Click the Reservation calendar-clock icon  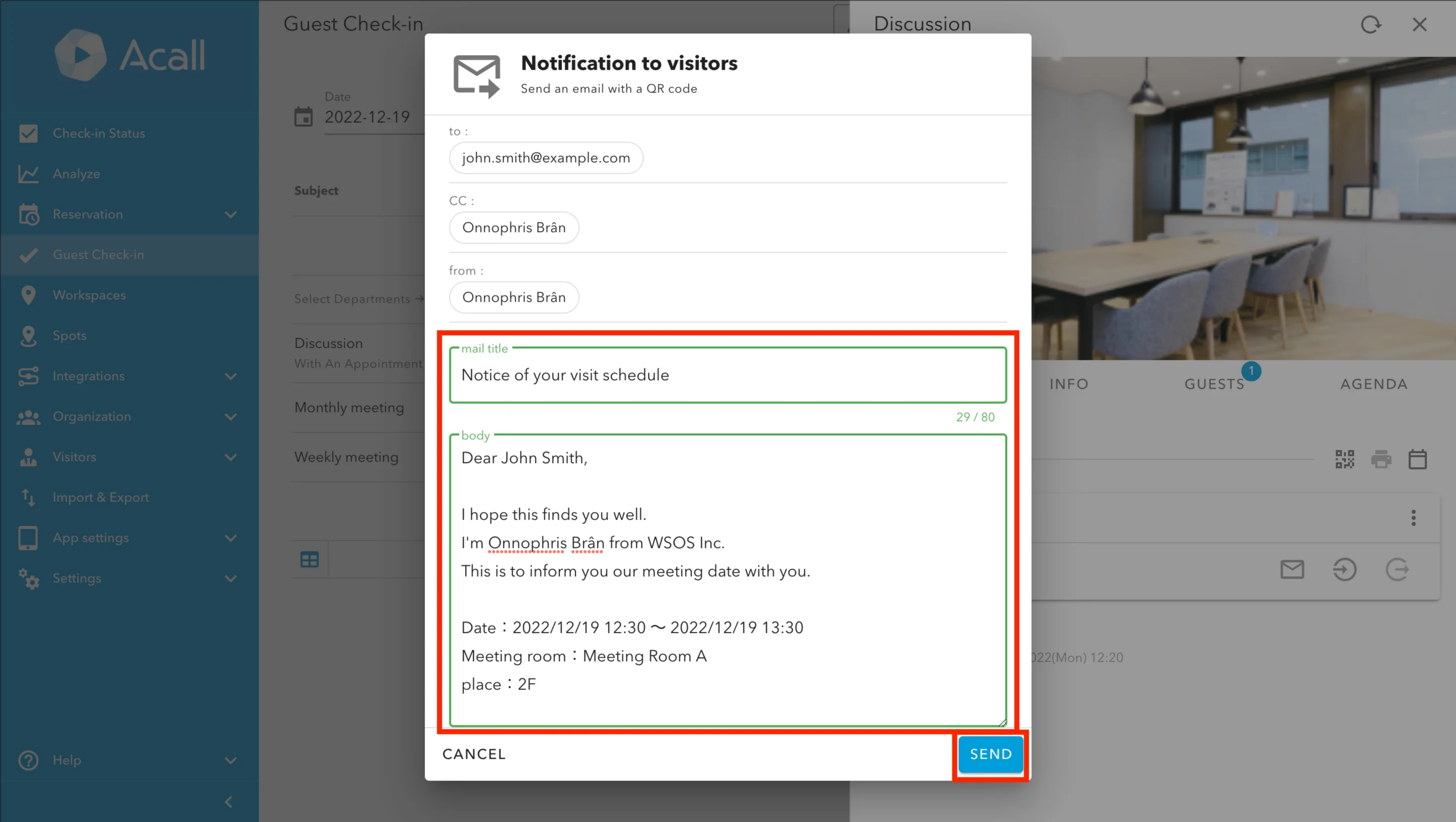(28, 214)
